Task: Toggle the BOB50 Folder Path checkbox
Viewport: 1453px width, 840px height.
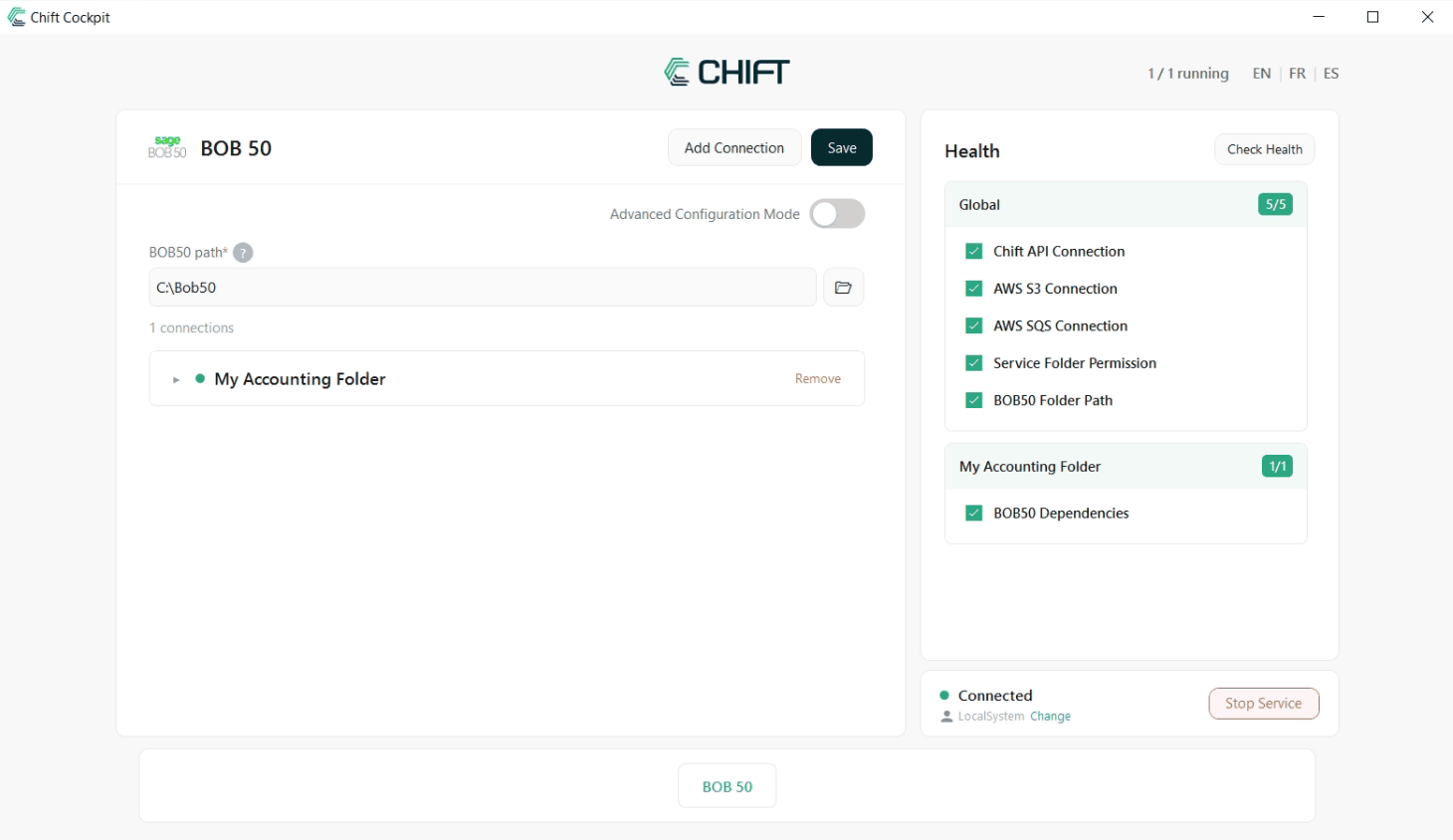Action: [974, 400]
